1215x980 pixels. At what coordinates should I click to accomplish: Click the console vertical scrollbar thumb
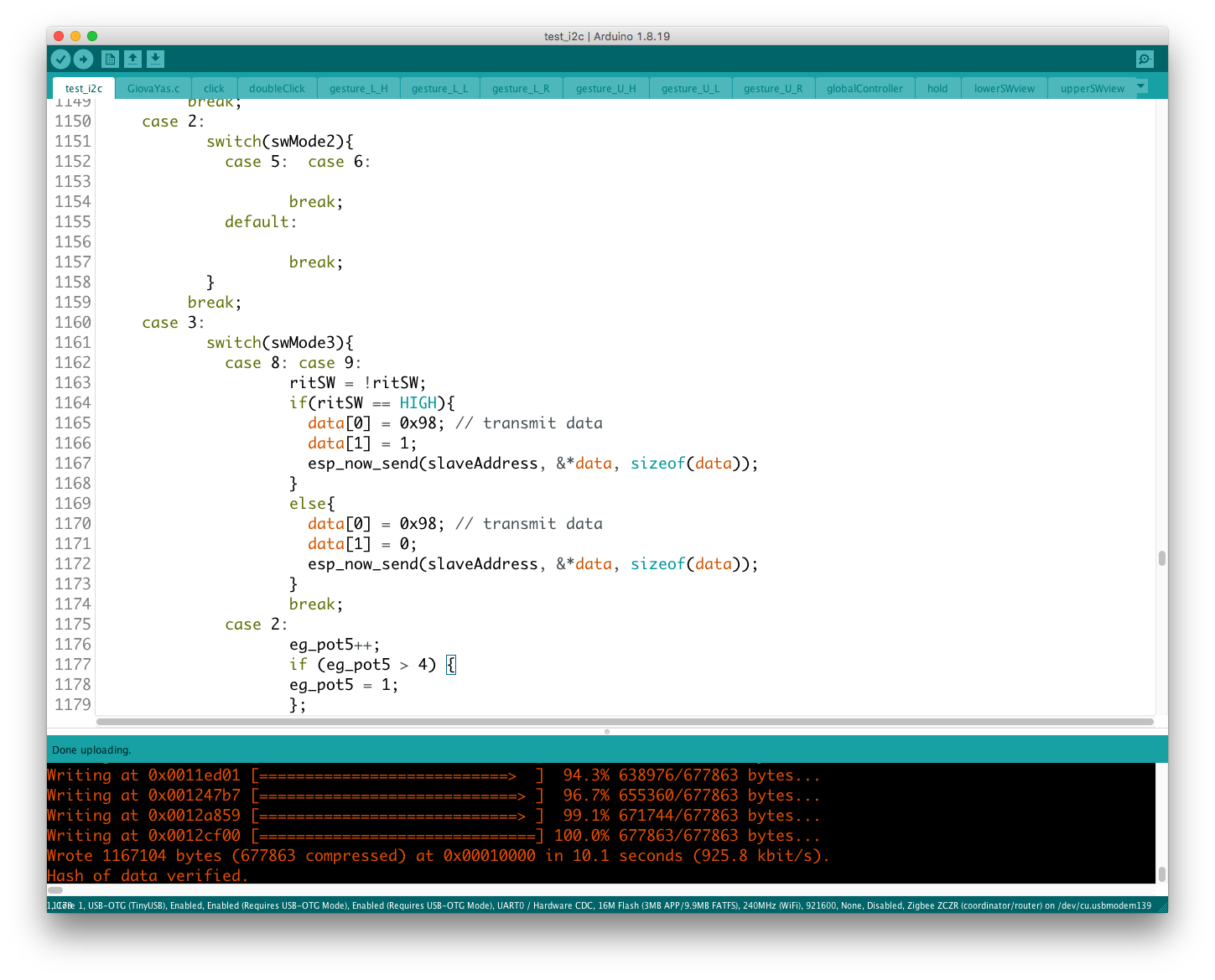click(1161, 874)
